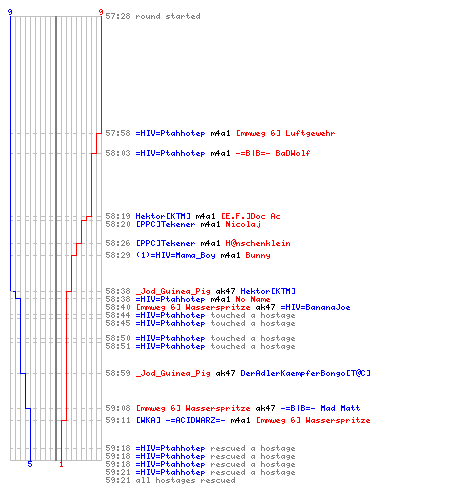Image resolution: width=450 pixels, height=500 pixels.
Task: Select -=BIB=- Mad Matt at 59:08
Action: click(x=320, y=408)
